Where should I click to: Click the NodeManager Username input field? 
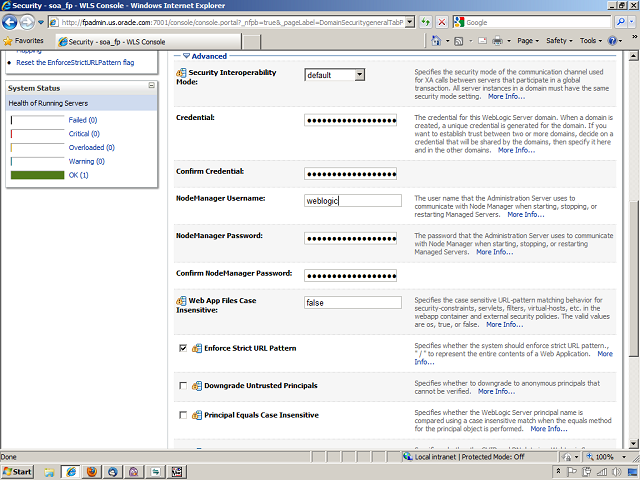tap(352, 200)
